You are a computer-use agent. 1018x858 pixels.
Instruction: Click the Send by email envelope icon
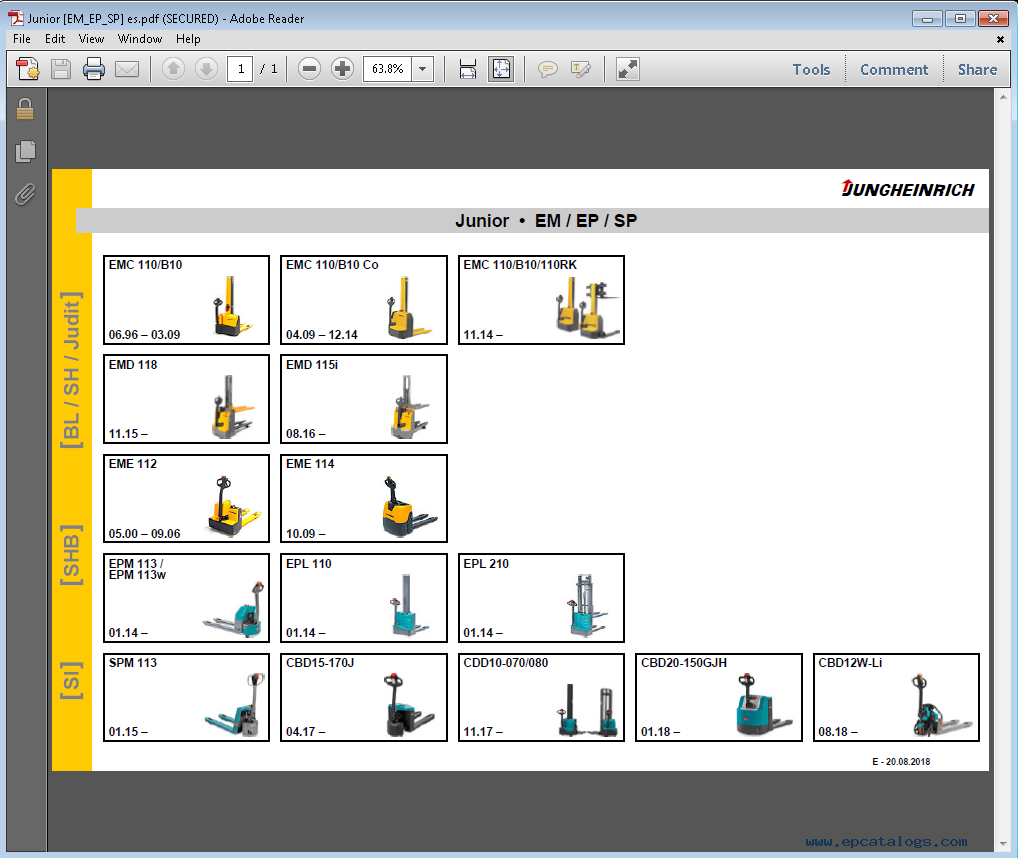[127, 69]
